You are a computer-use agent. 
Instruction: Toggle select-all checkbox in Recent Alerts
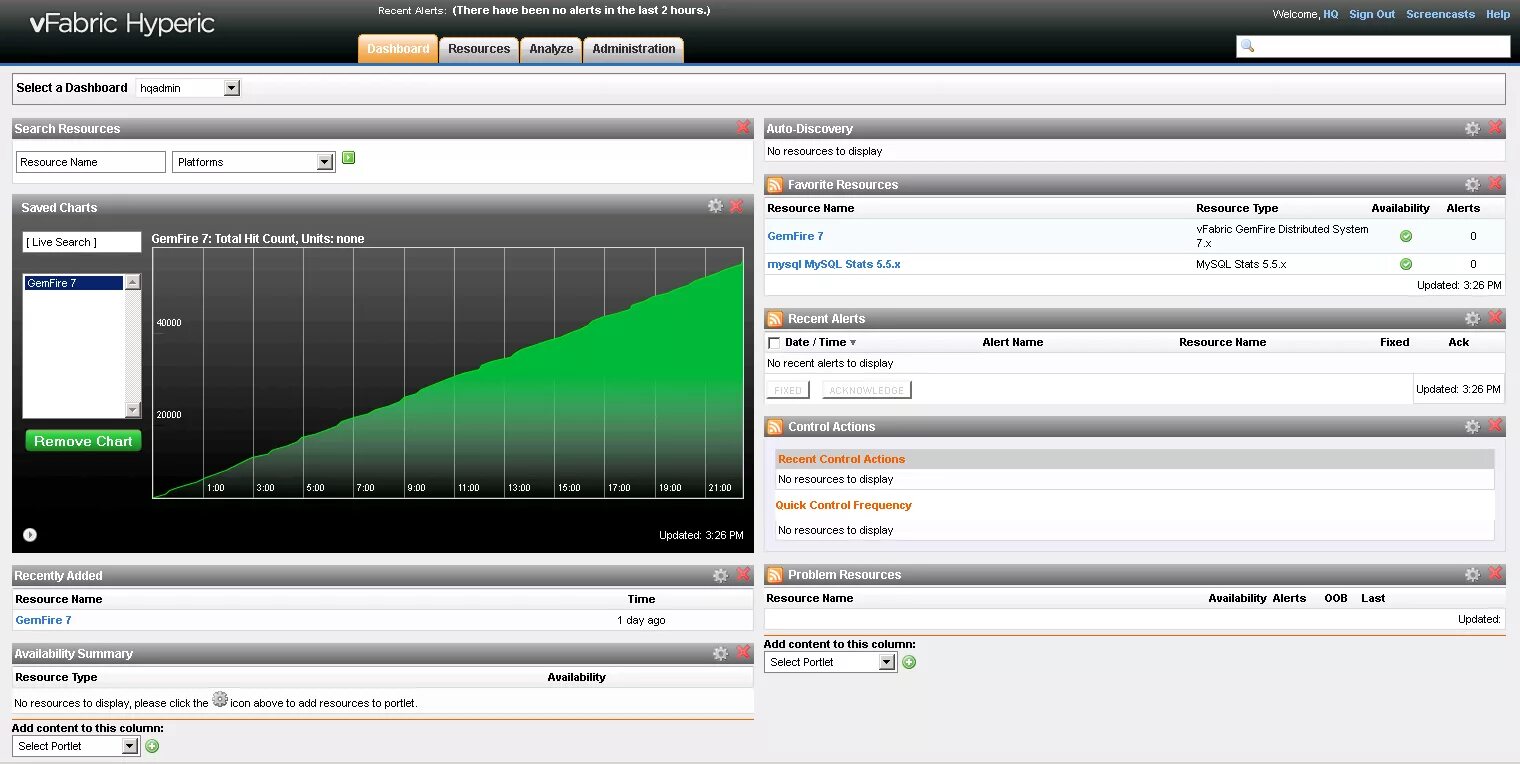coord(774,343)
